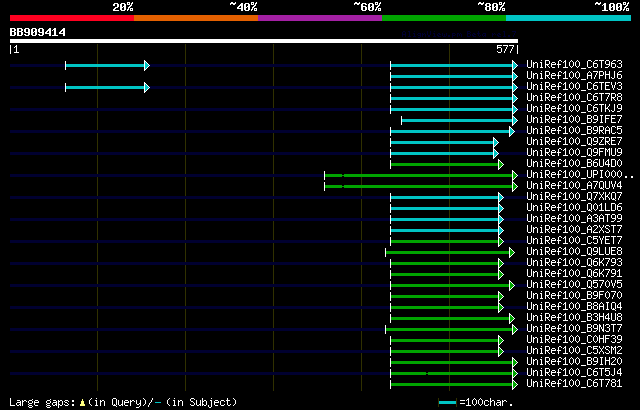Open the UniRef100_Q6K793 hit
Viewport: 640px width, 410px height.
574,263
